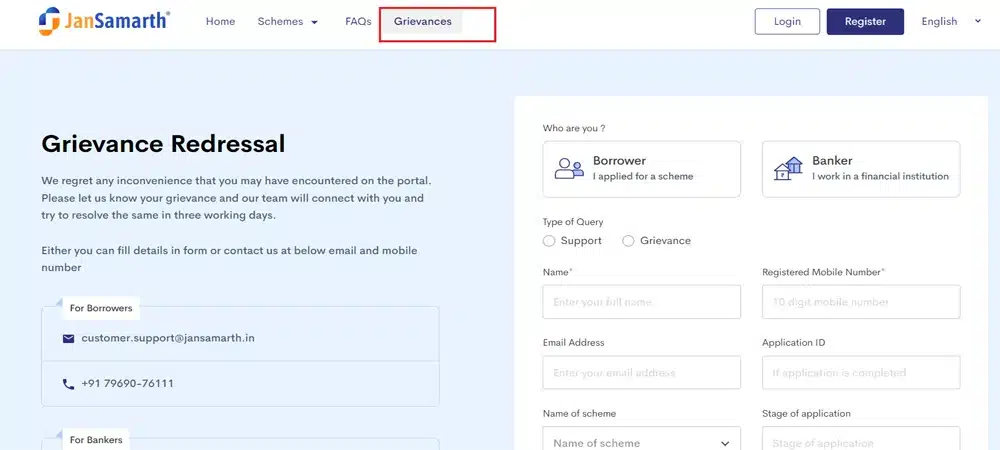Choose the Borrower option card
1000x450 pixels.
coord(641,168)
